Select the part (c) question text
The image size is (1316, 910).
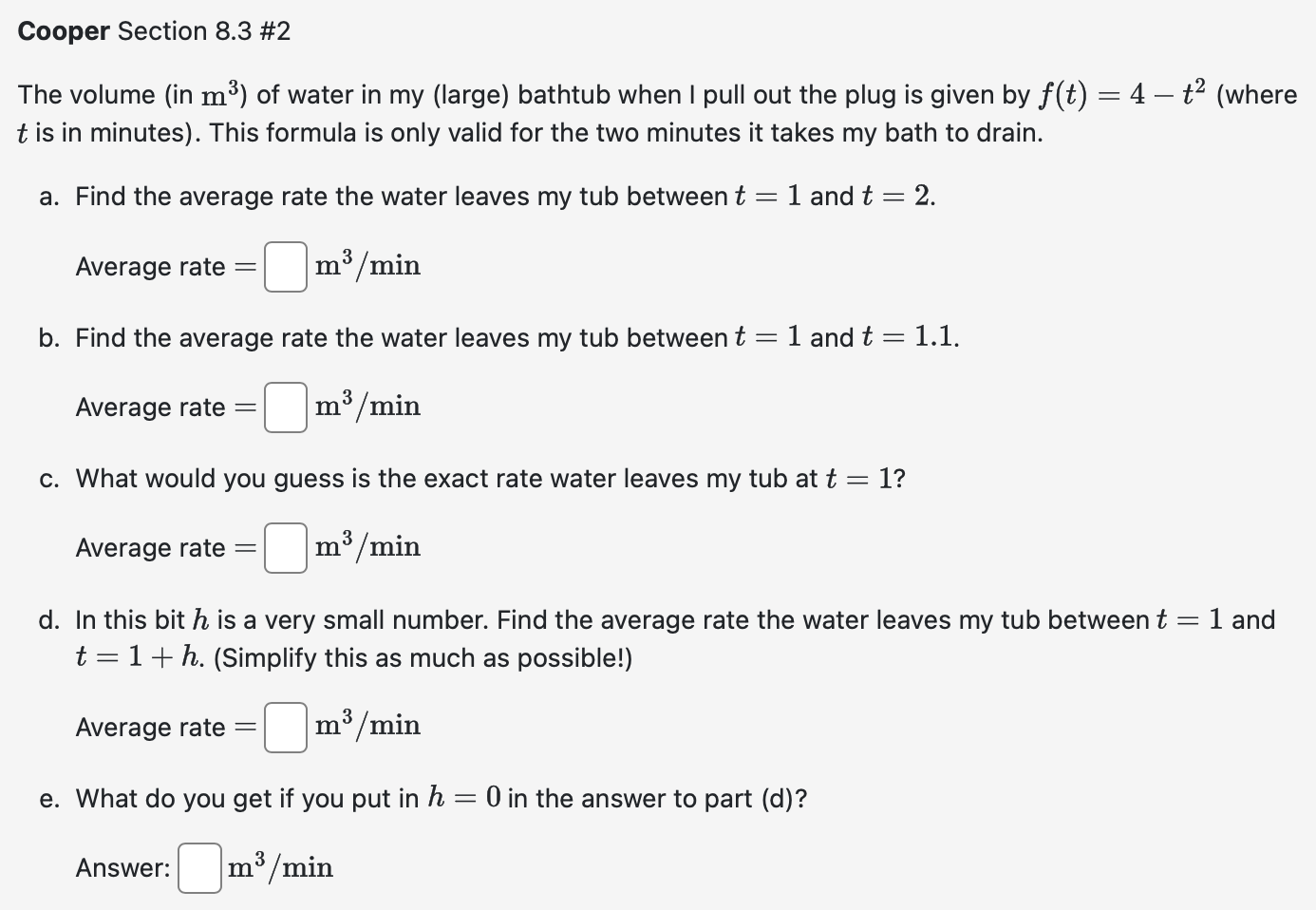pyautogui.click(x=490, y=479)
